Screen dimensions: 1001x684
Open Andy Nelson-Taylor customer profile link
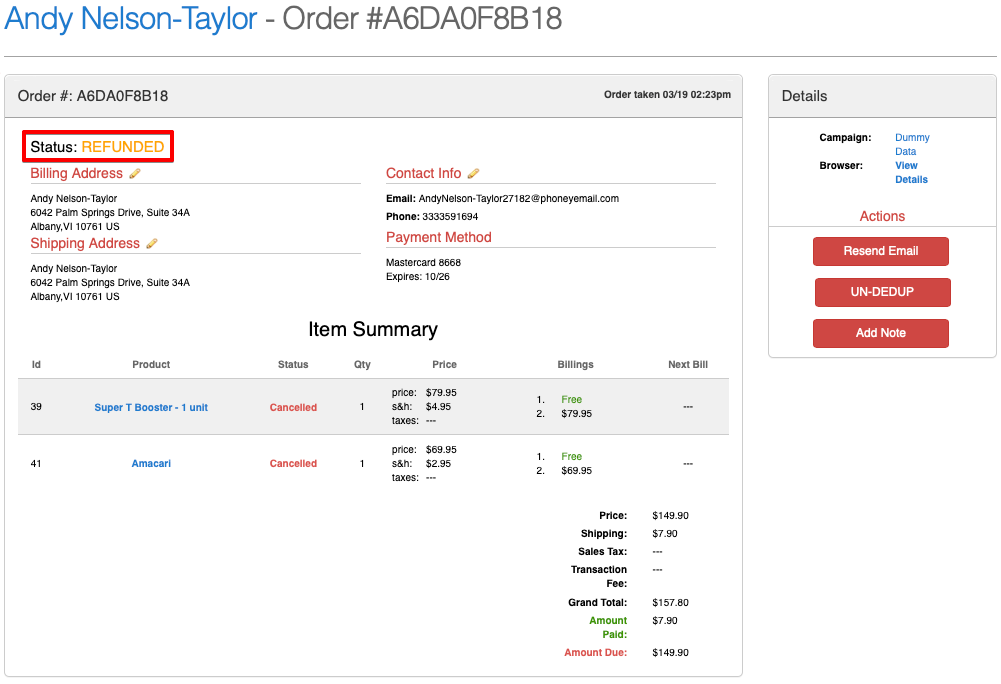(131, 19)
